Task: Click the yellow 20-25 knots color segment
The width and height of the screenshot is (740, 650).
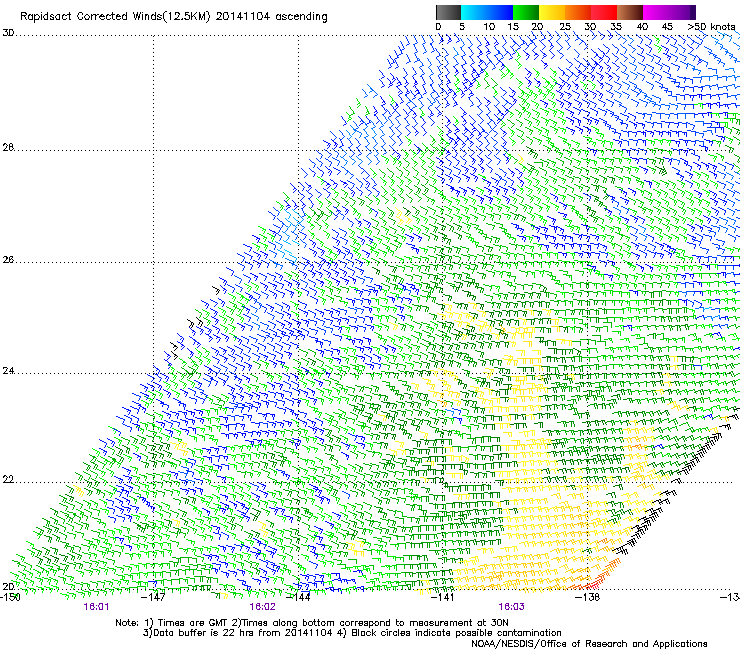Action: pos(552,12)
